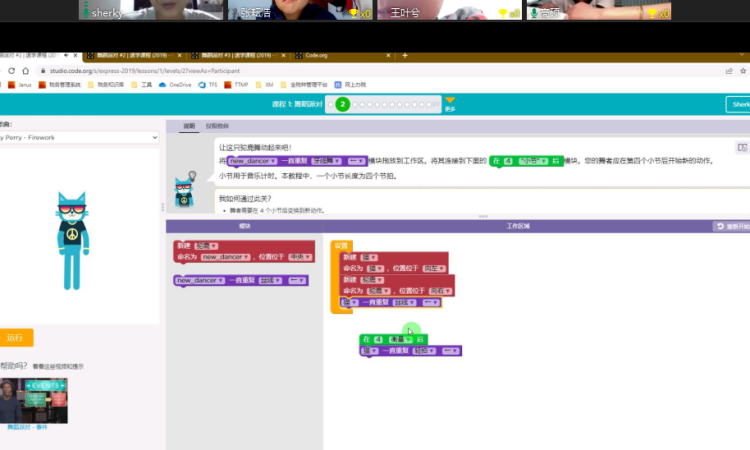Viewport: 750px width, 450px height.
Task: Click the share icon in address bar
Action: point(729,71)
